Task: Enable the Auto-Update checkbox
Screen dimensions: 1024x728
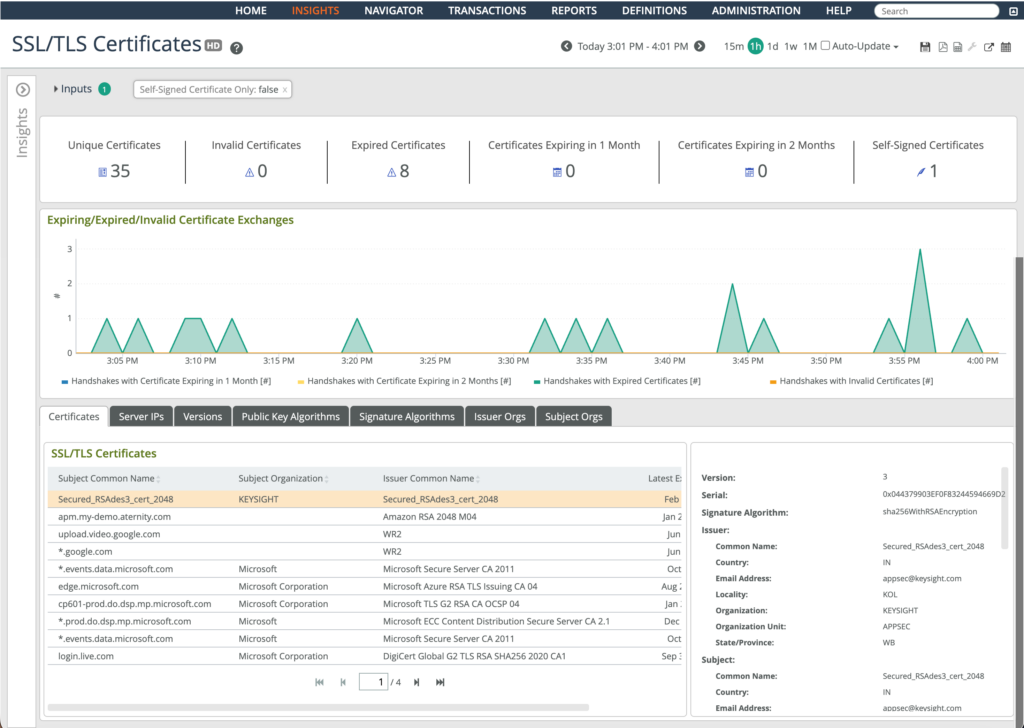Action: pyautogui.click(x=825, y=46)
